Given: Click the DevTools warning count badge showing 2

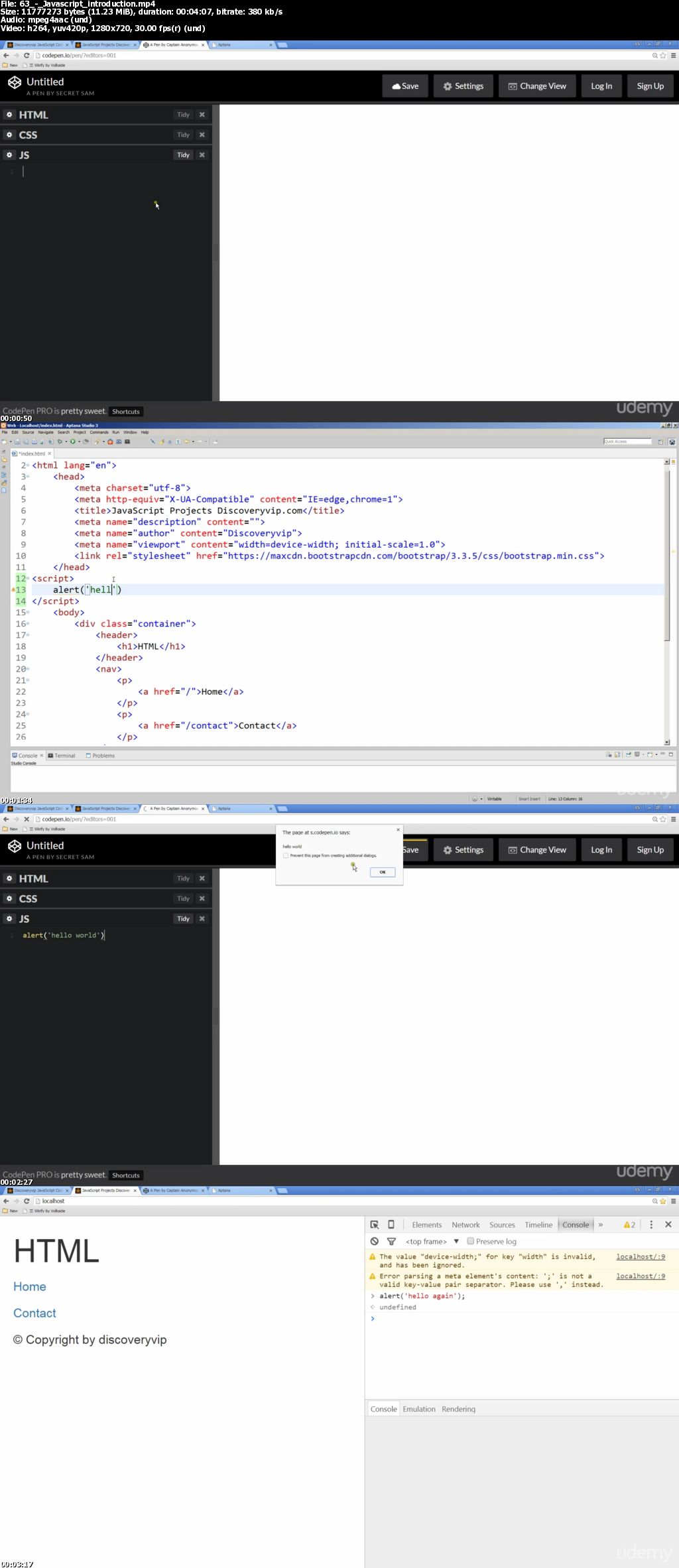Looking at the screenshot, I should pyautogui.click(x=630, y=1225).
